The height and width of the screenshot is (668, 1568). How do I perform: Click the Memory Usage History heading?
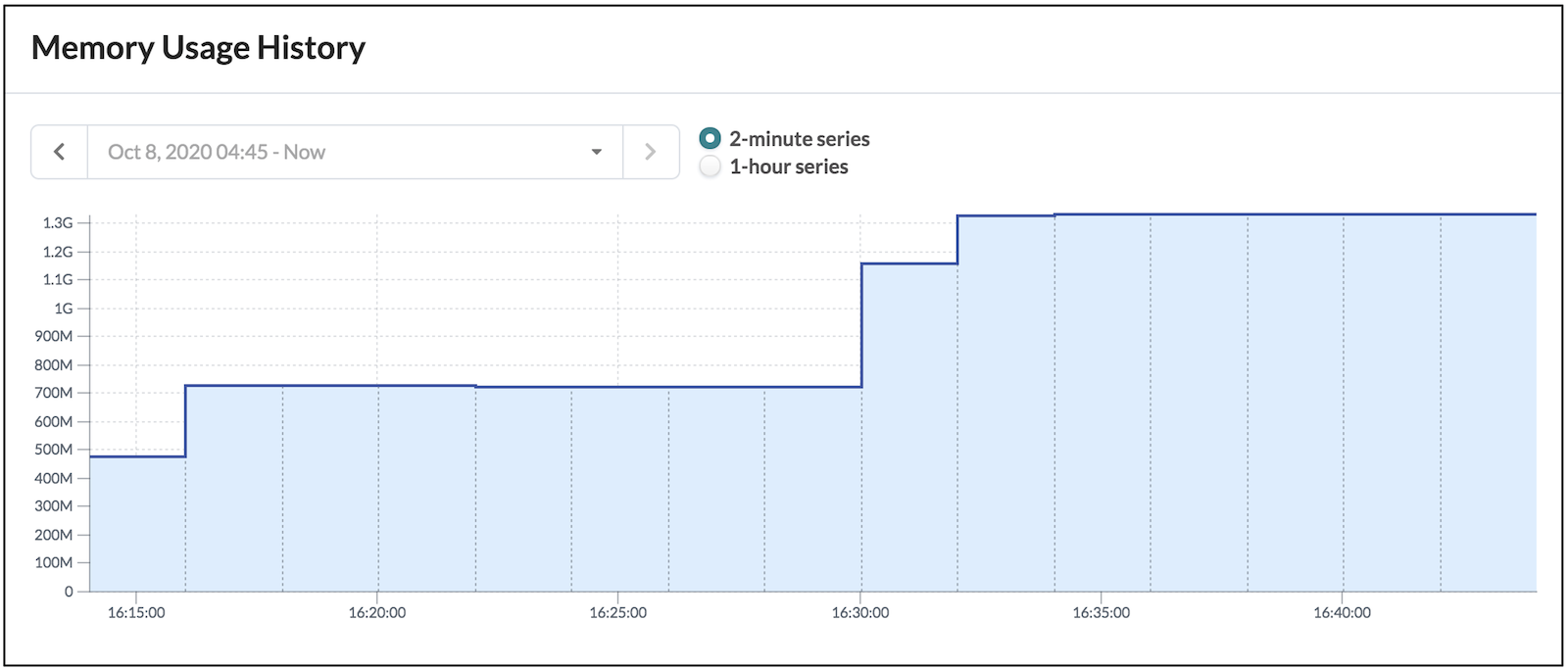click(x=198, y=47)
